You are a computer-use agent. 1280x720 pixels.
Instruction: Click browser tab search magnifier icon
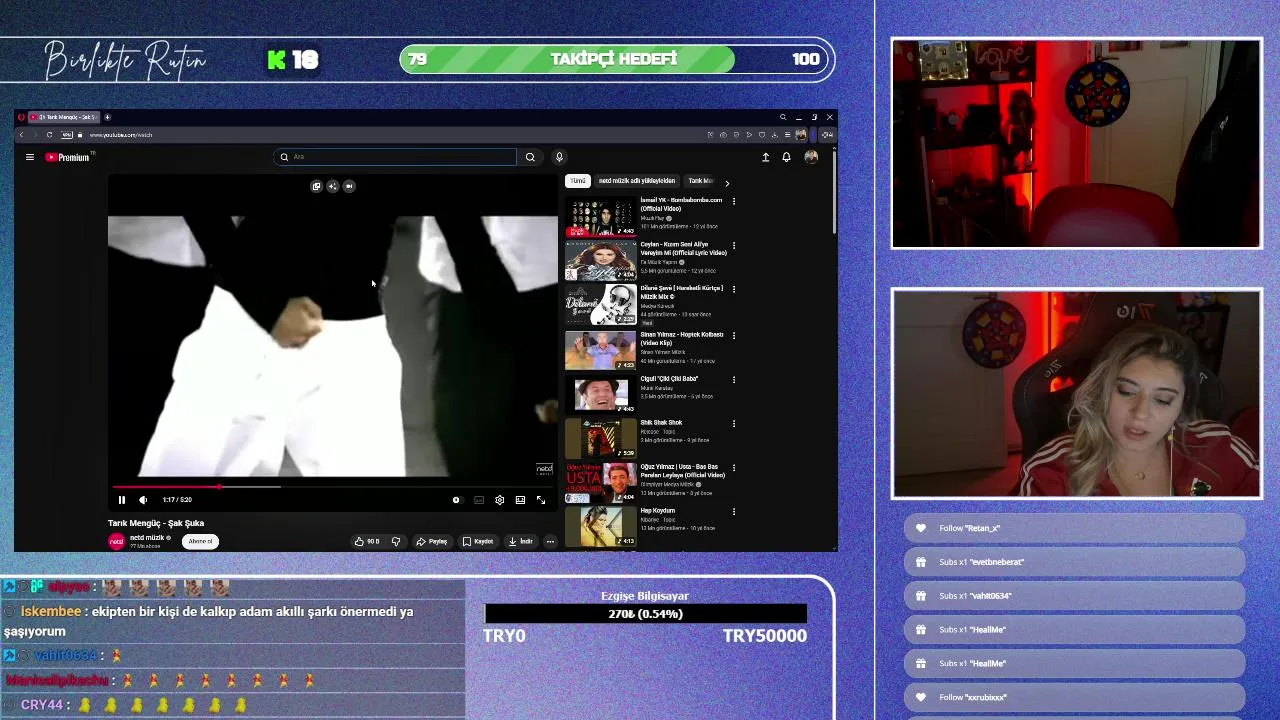pyautogui.click(x=783, y=117)
